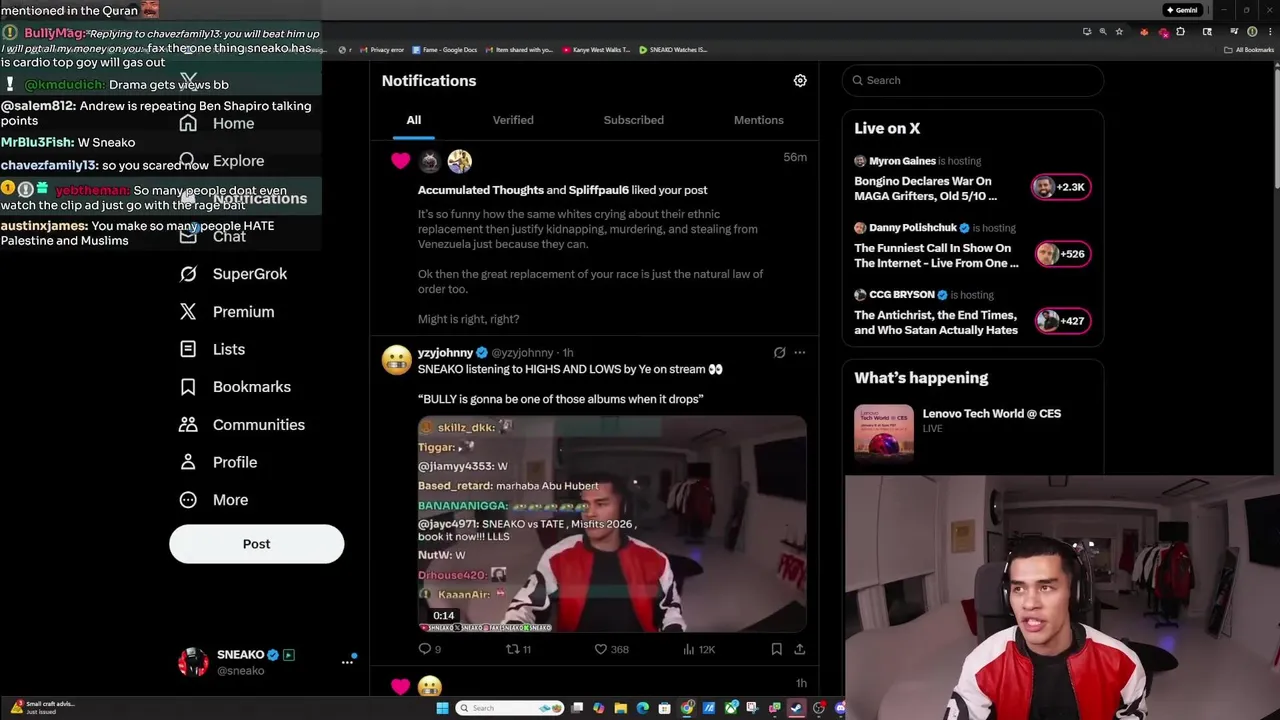Open Windows Start menu
The image size is (1280, 720).
pyautogui.click(x=442, y=708)
